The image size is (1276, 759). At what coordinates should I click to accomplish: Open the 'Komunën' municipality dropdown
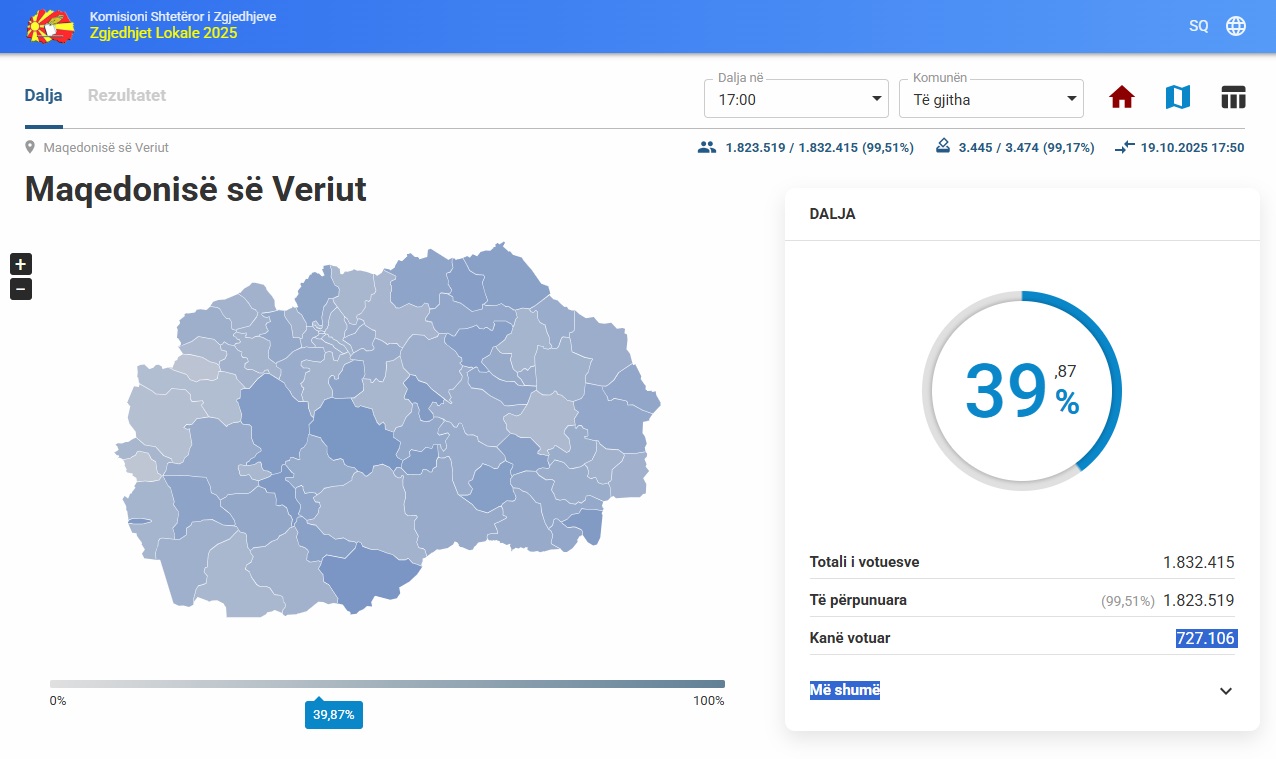pos(991,99)
